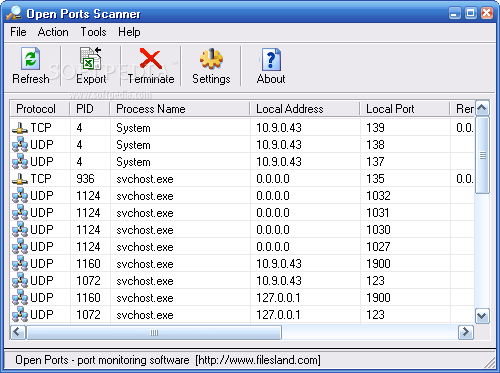Sort by the PID column header
The width and height of the screenshot is (500, 373).
(x=90, y=109)
